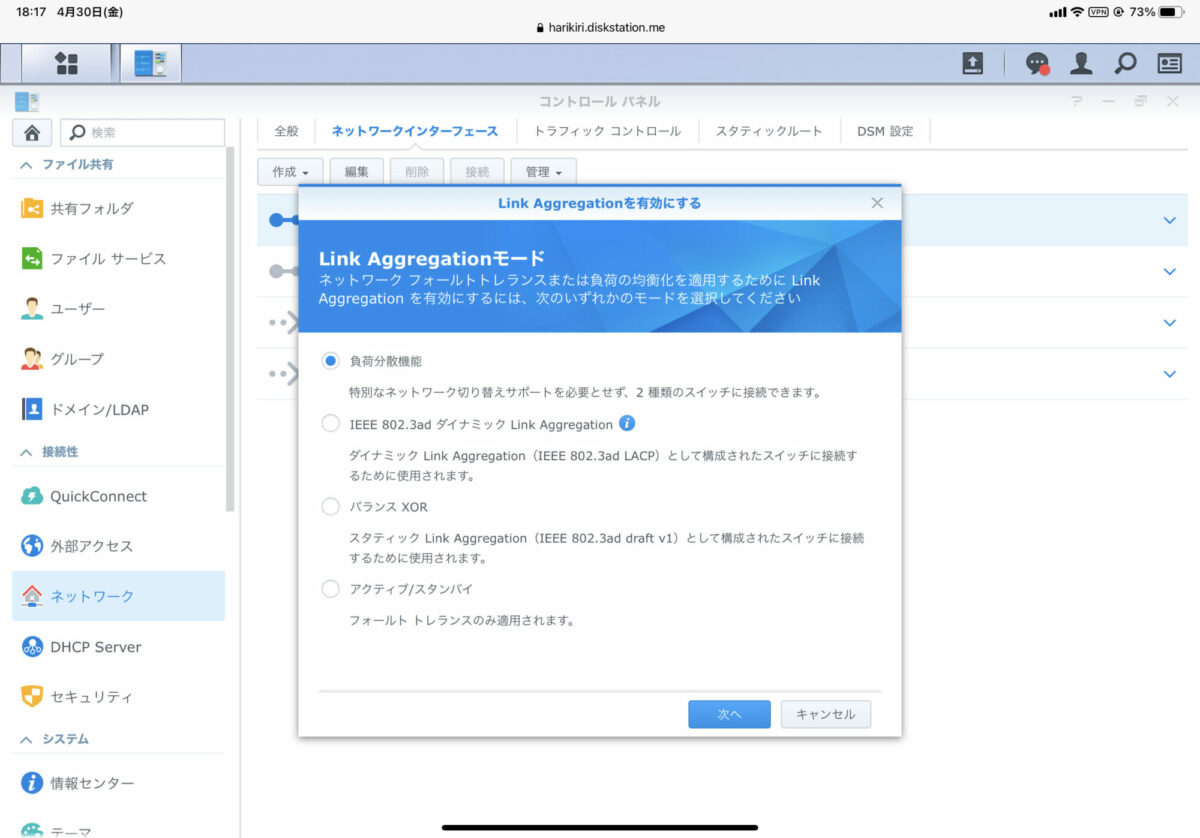Click the sidebar vertical scrollbar
Viewport: 1200px width, 838px height.
(231, 330)
